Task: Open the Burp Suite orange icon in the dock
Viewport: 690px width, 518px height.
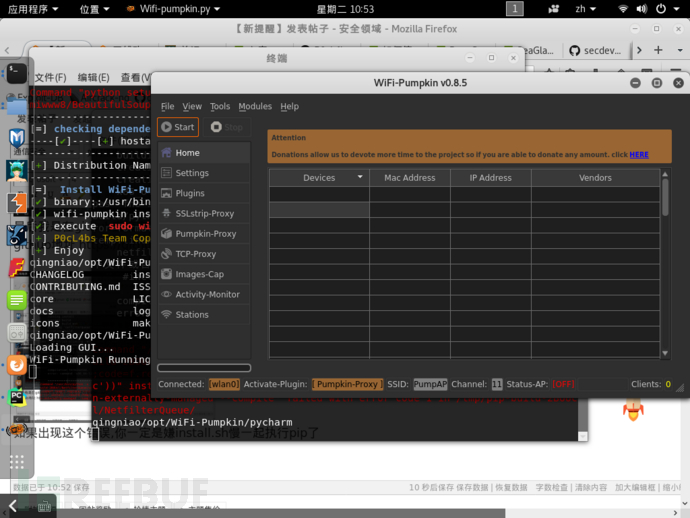Action: (17, 203)
